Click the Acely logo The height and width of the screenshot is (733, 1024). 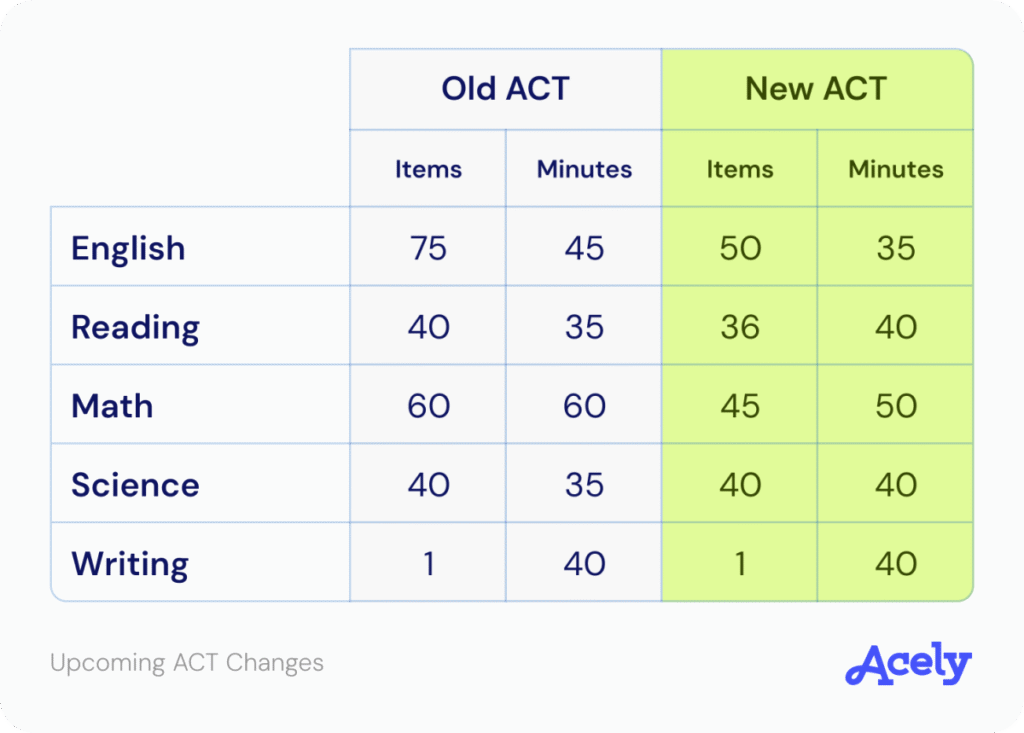[908, 665]
